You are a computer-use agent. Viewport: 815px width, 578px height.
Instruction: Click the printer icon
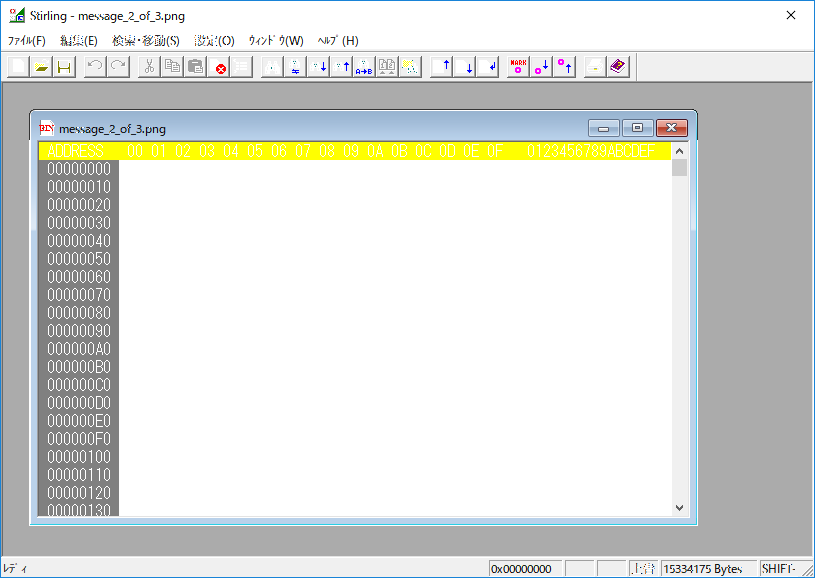point(595,67)
